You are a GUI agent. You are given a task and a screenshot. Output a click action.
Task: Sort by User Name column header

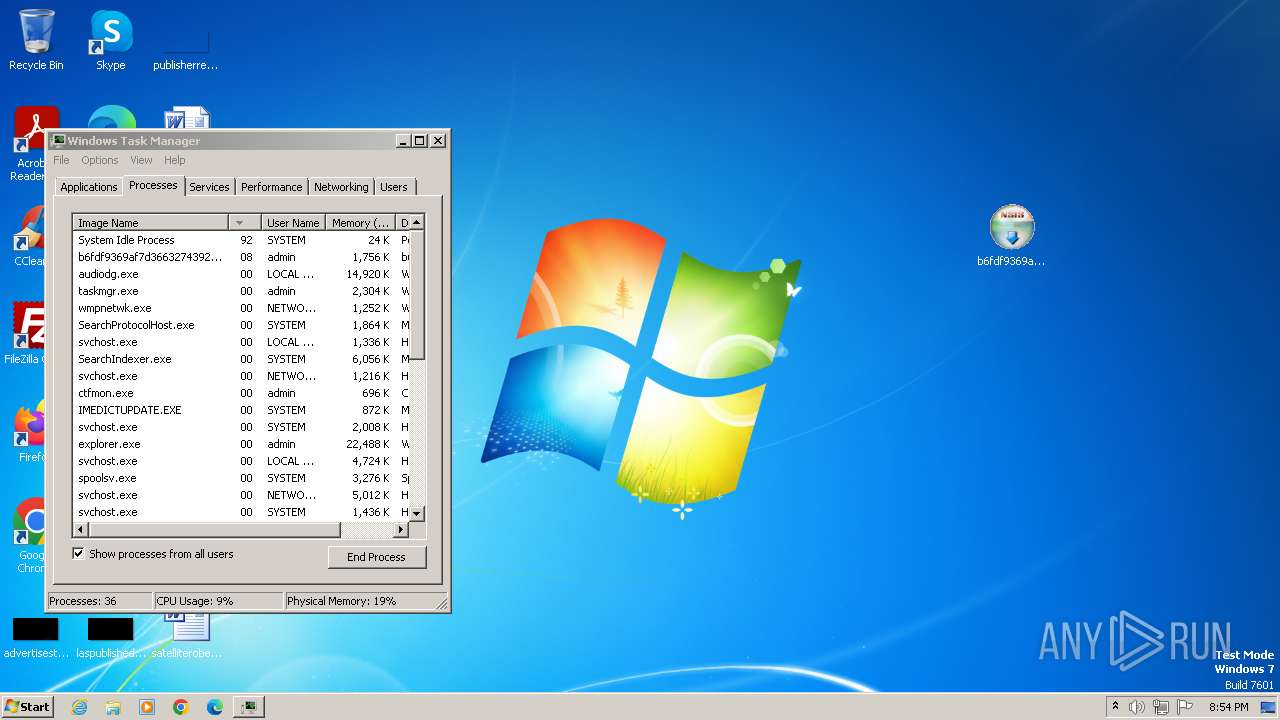click(x=293, y=222)
